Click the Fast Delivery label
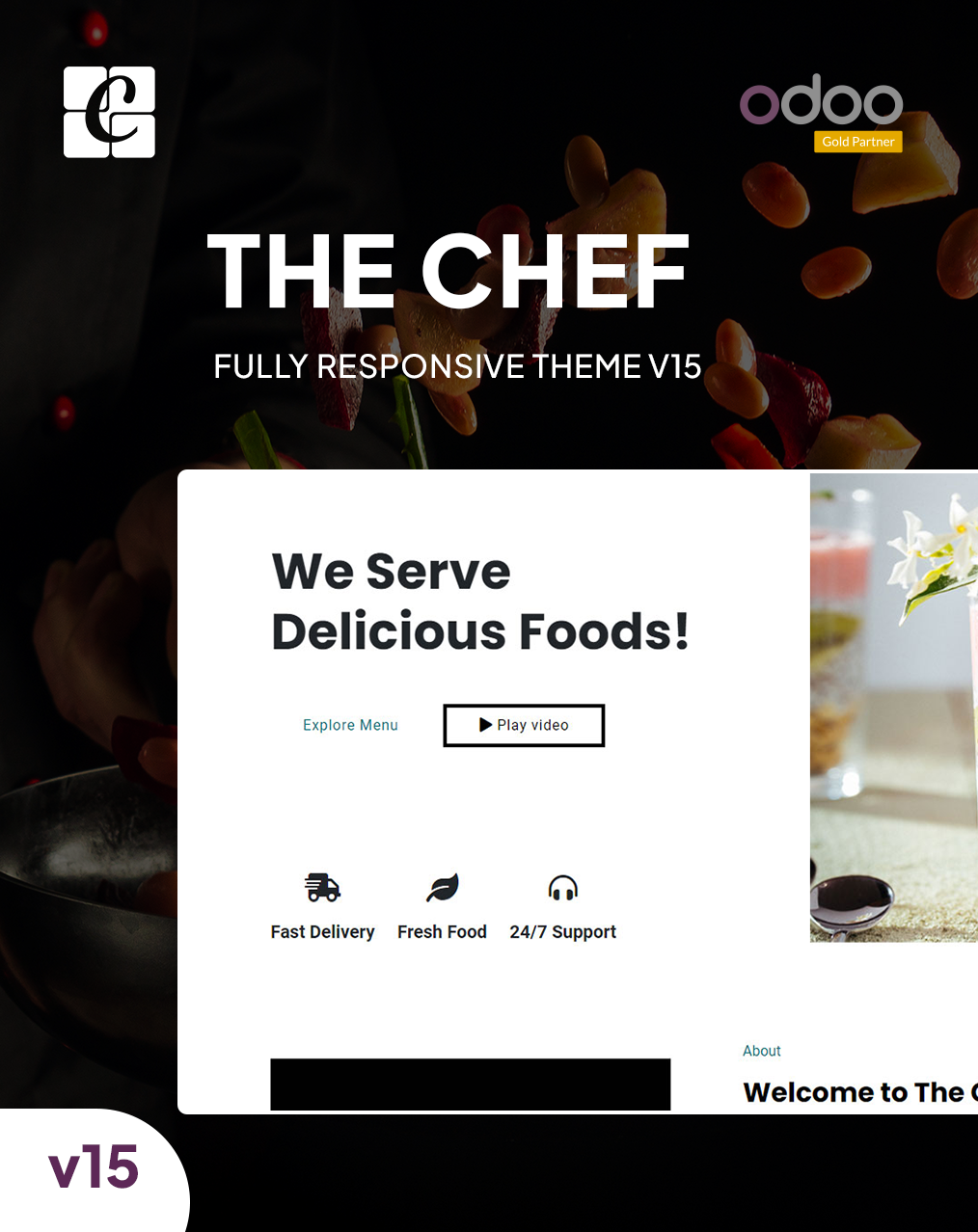The width and height of the screenshot is (978, 1232). [x=322, y=932]
